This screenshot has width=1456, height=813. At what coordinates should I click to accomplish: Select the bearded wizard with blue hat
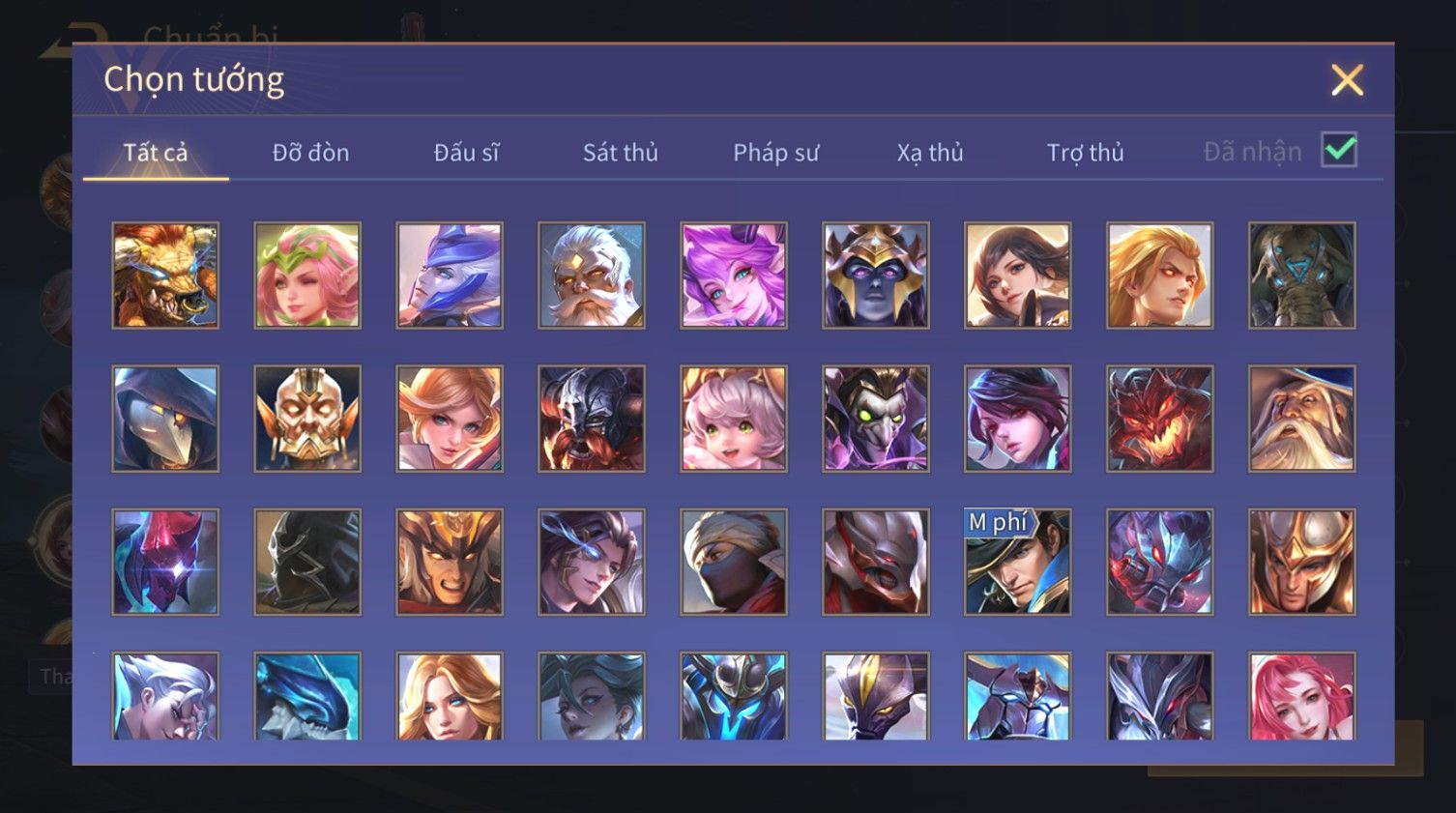point(1302,419)
